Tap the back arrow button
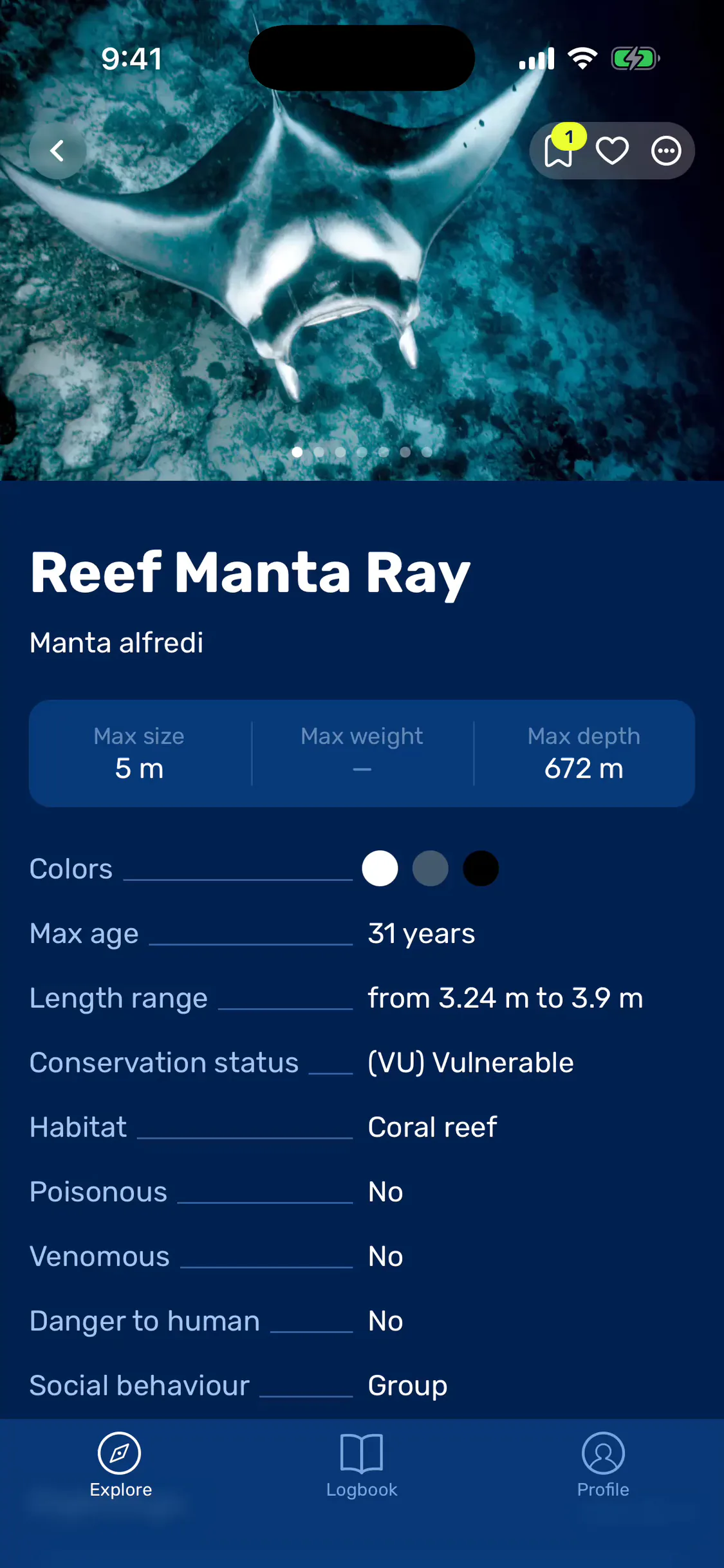The width and height of the screenshot is (724, 1568). (57, 151)
